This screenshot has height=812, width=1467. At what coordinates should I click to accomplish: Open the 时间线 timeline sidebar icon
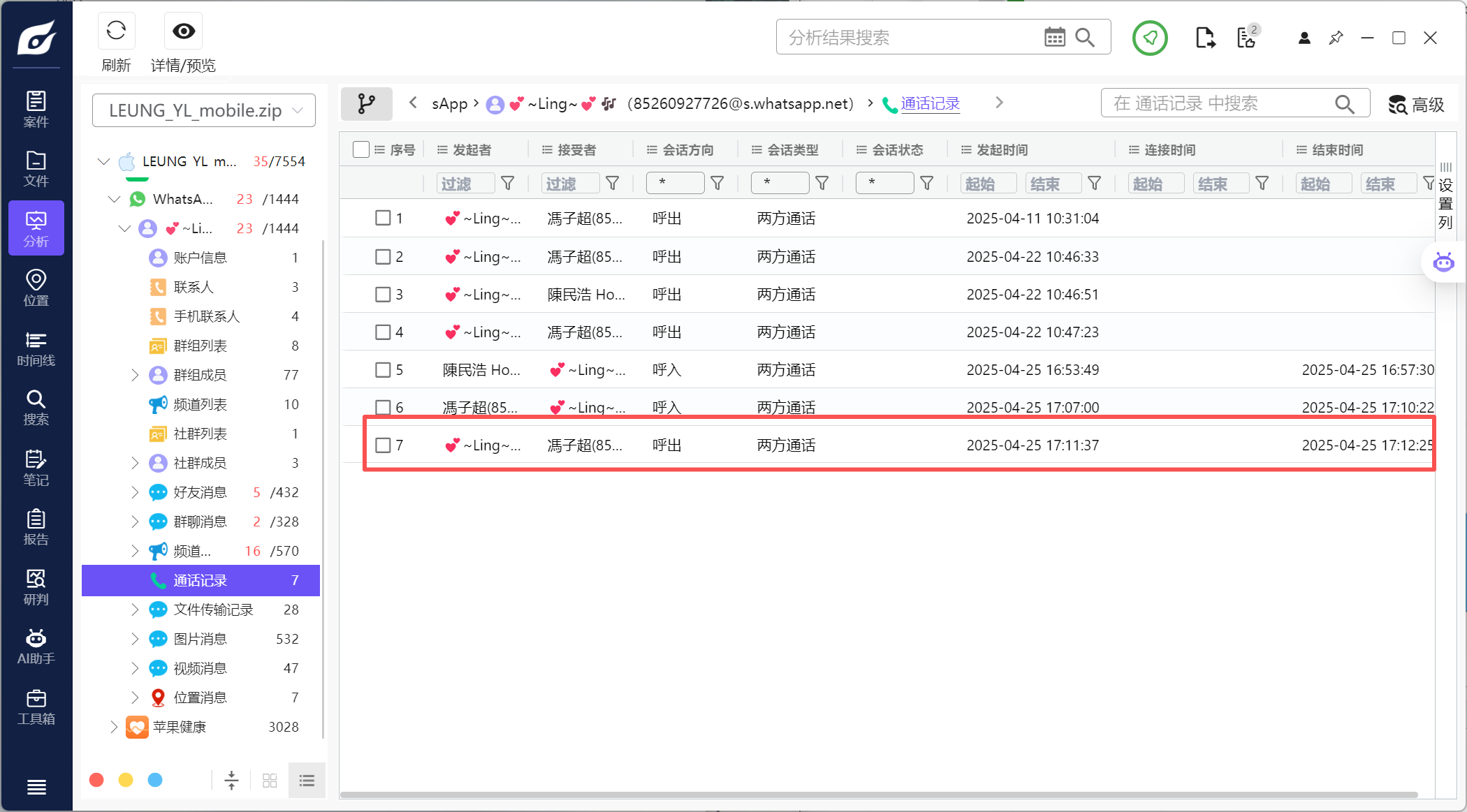[x=36, y=348]
